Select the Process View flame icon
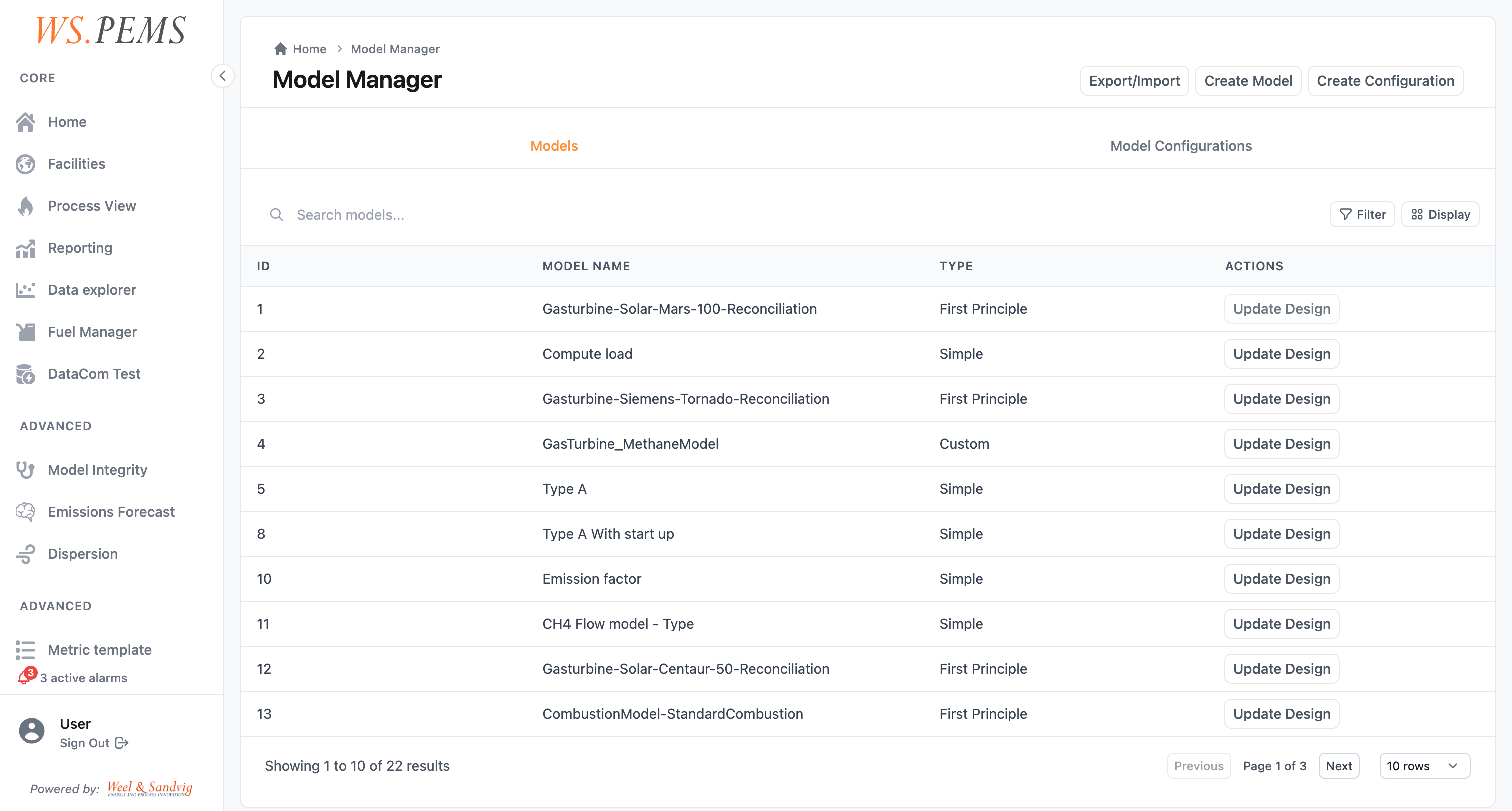 click(26, 206)
